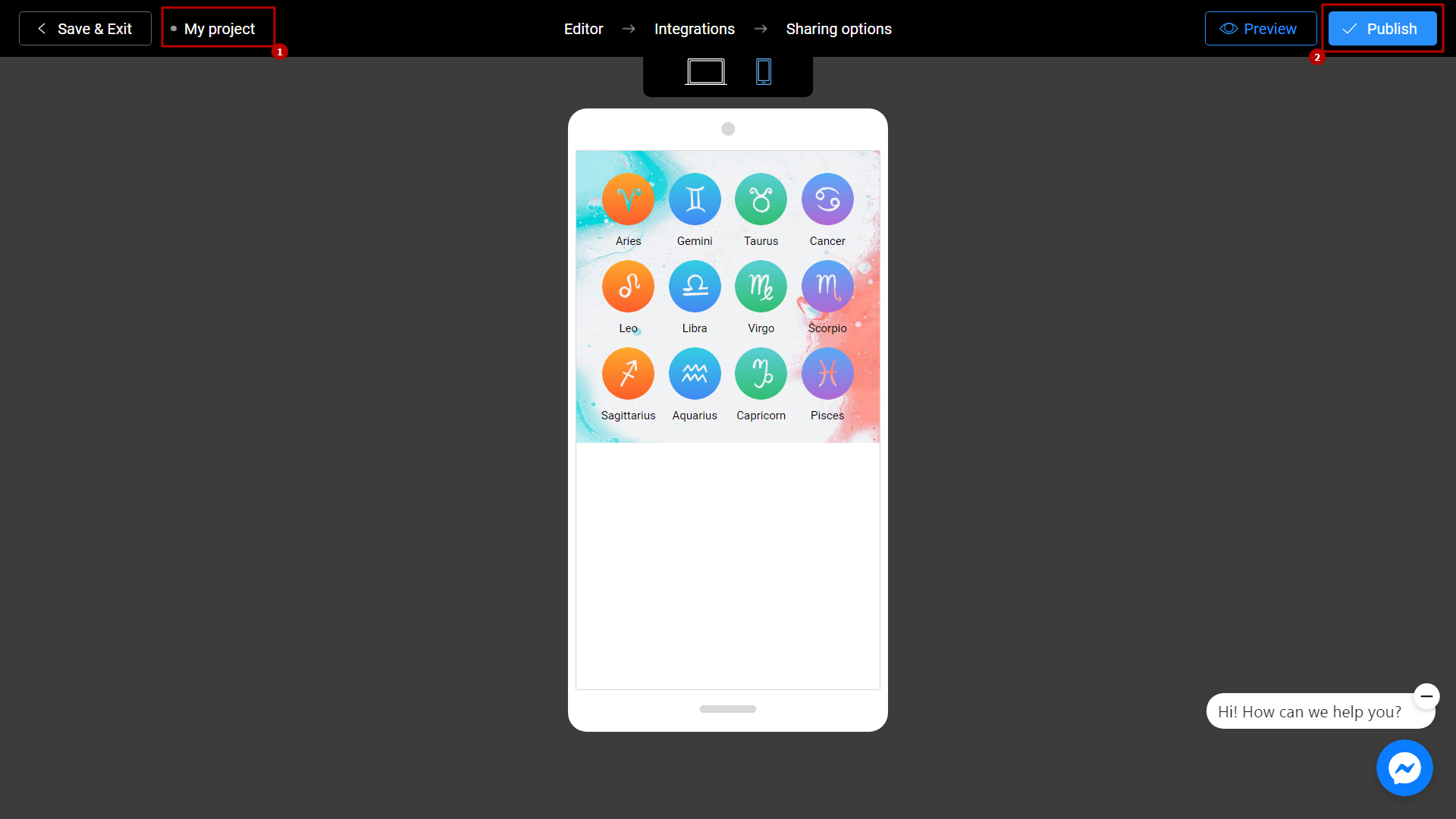
Task: Click the Editor navigation step
Action: (584, 28)
